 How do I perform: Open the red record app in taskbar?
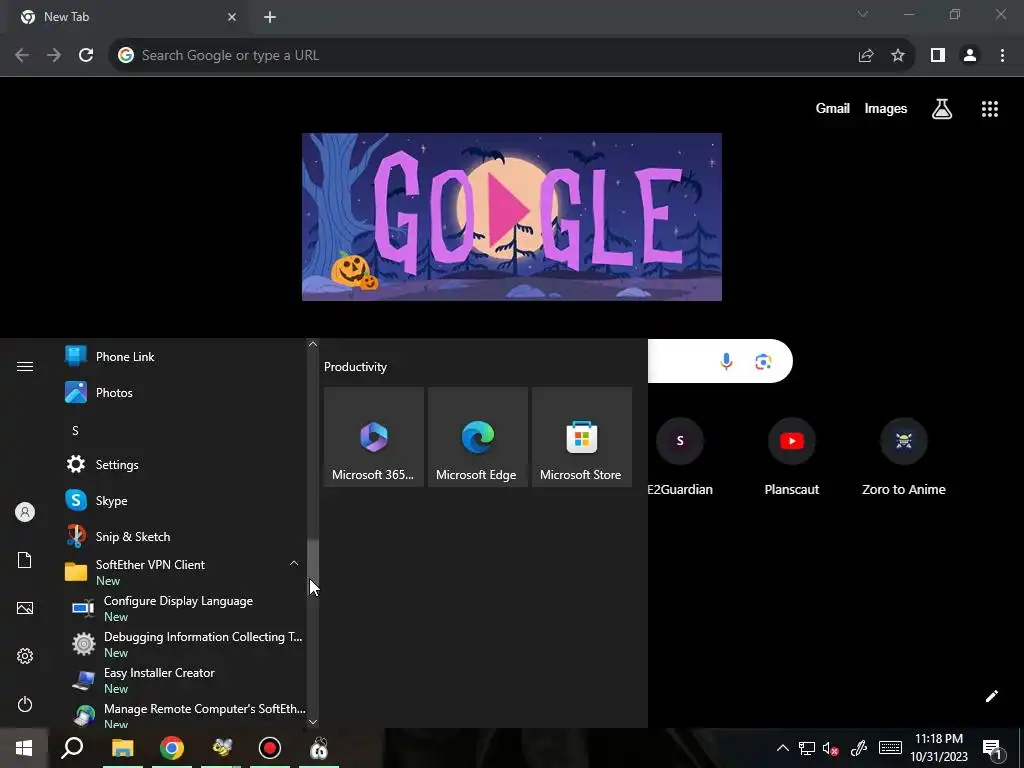pyautogui.click(x=270, y=748)
